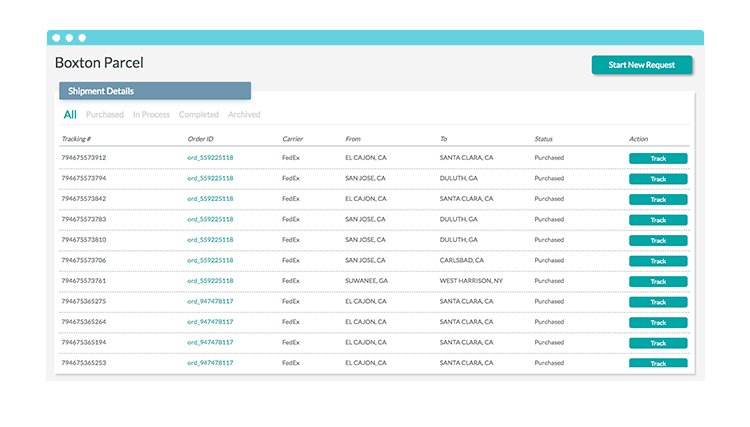This screenshot has width=750, height=427.
Task: Select the Shipment Details header tab
Action: click(x=155, y=91)
